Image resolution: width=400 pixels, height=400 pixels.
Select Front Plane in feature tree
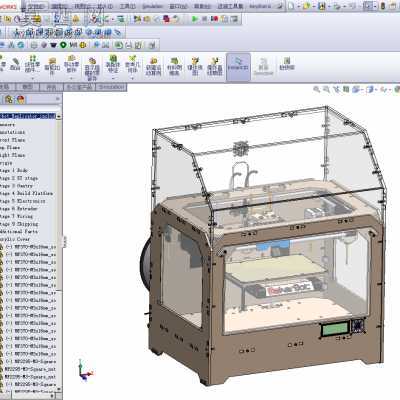pyautogui.click(x=12, y=140)
